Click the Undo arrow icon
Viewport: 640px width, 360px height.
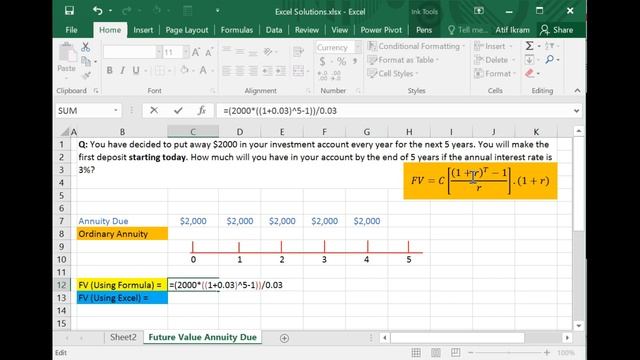click(x=97, y=11)
